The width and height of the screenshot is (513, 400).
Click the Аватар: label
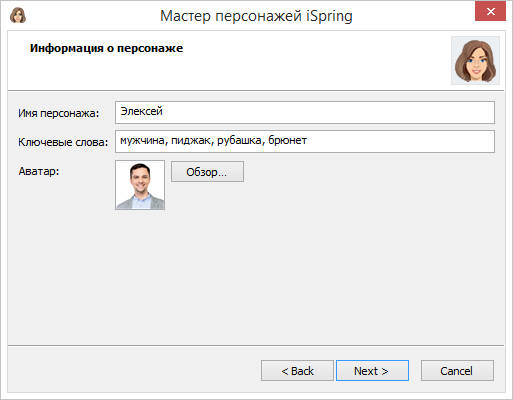coord(39,171)
